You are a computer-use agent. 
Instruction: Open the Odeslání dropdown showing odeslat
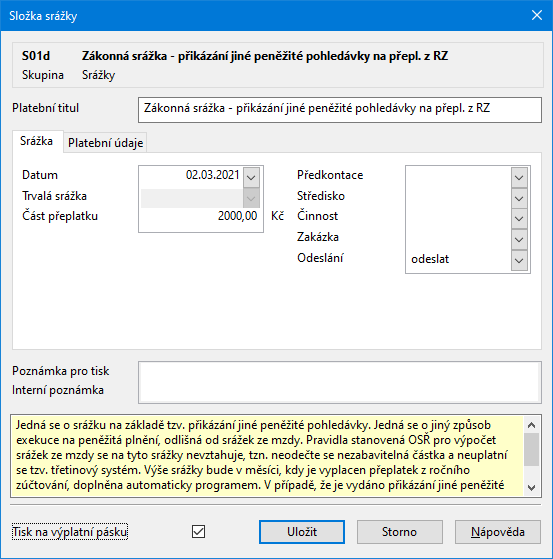(519, 260)
